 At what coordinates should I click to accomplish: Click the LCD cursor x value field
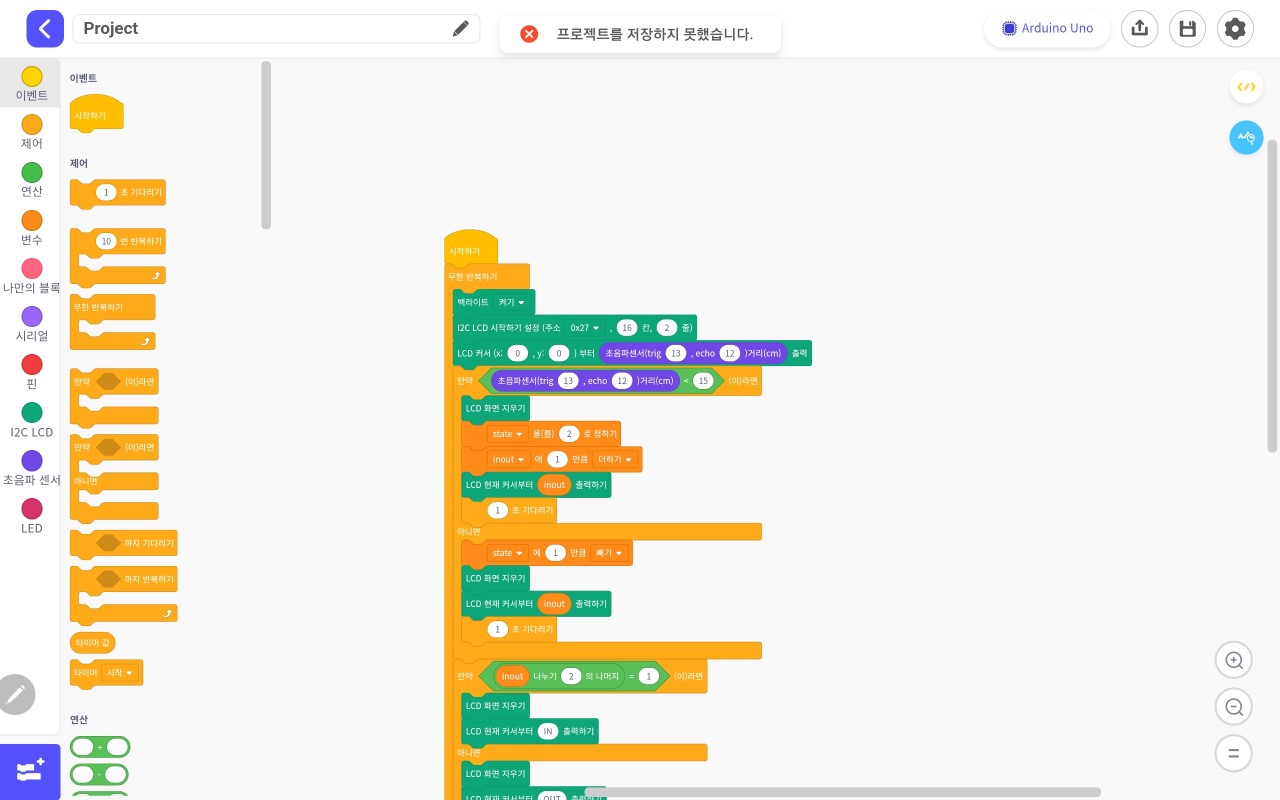click(x=517, y=353)
